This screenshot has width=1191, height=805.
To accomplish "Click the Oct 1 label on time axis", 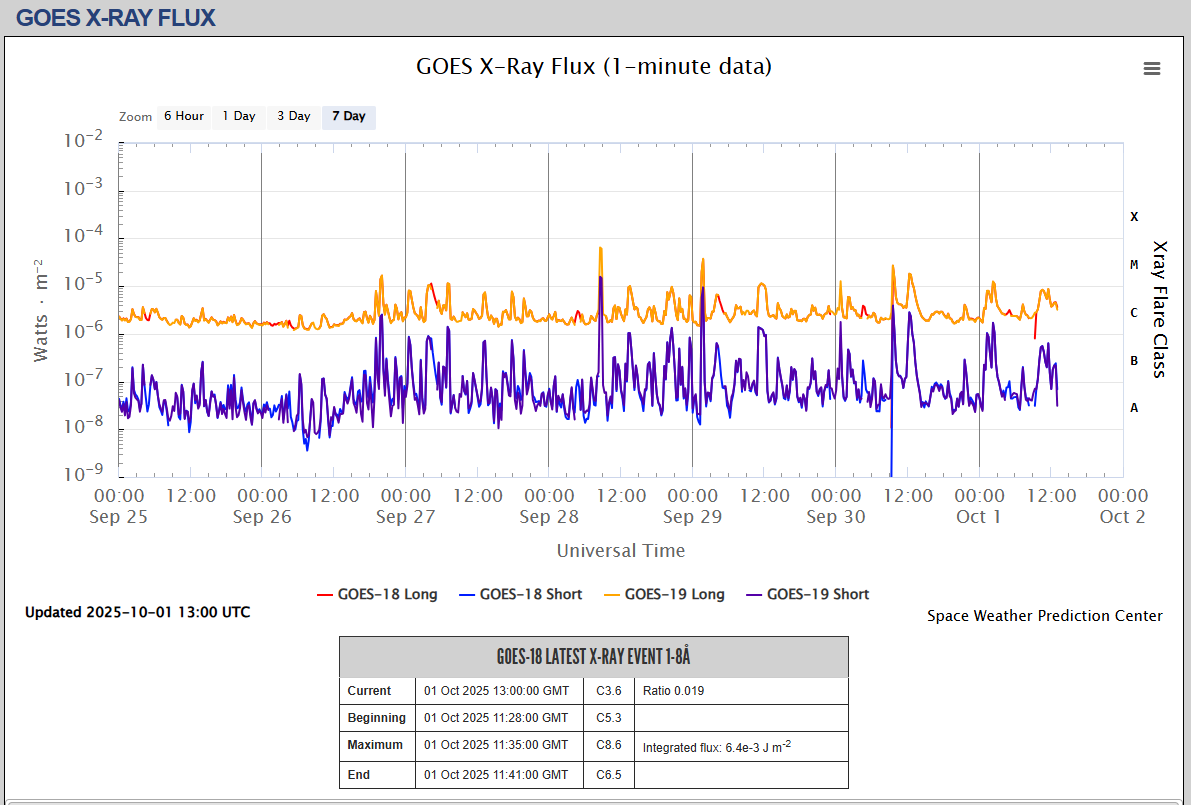I will 978,517.
